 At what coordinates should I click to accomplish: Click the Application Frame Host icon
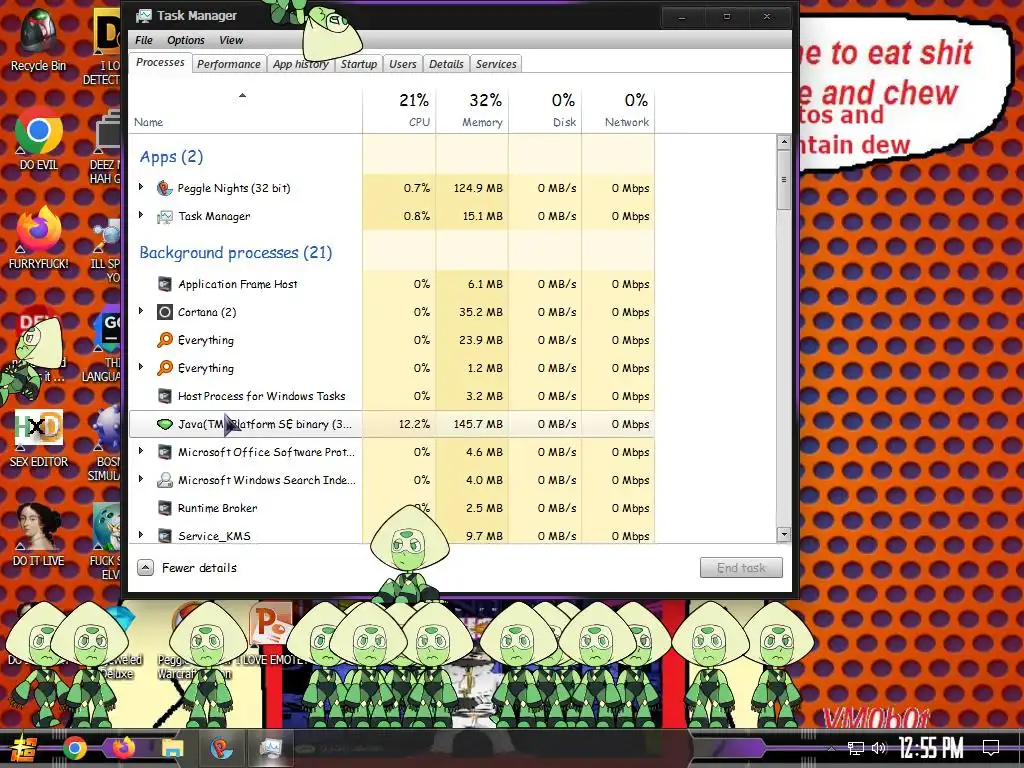point(165,284)
